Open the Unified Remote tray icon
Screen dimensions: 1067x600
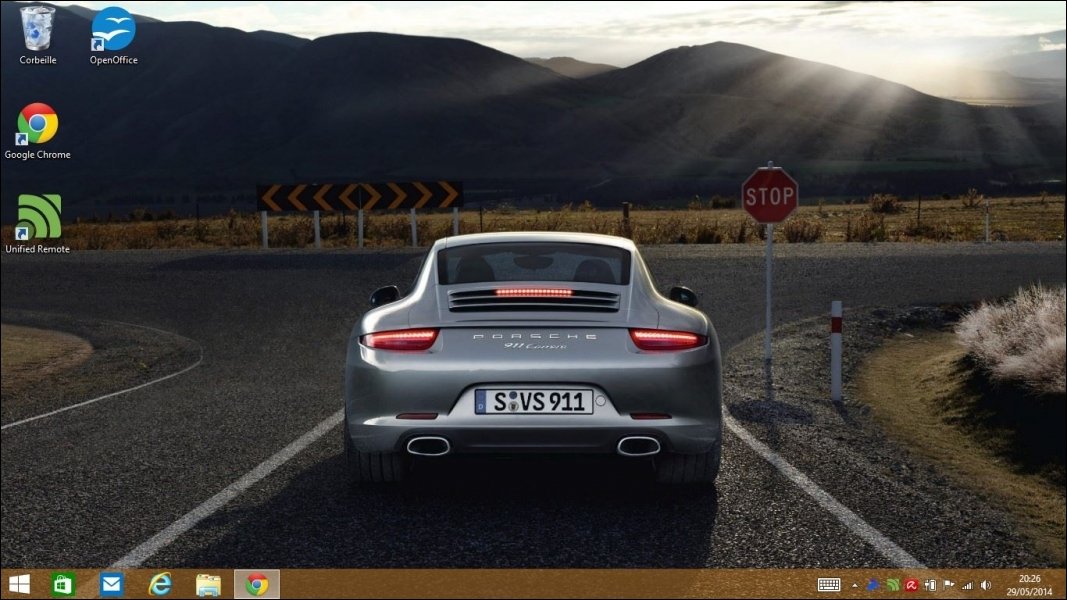click(x=893, y=585)
